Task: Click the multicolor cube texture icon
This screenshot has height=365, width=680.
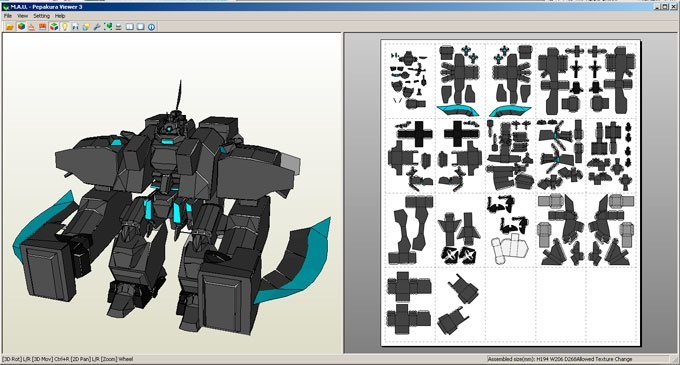Action: [54, 27]
